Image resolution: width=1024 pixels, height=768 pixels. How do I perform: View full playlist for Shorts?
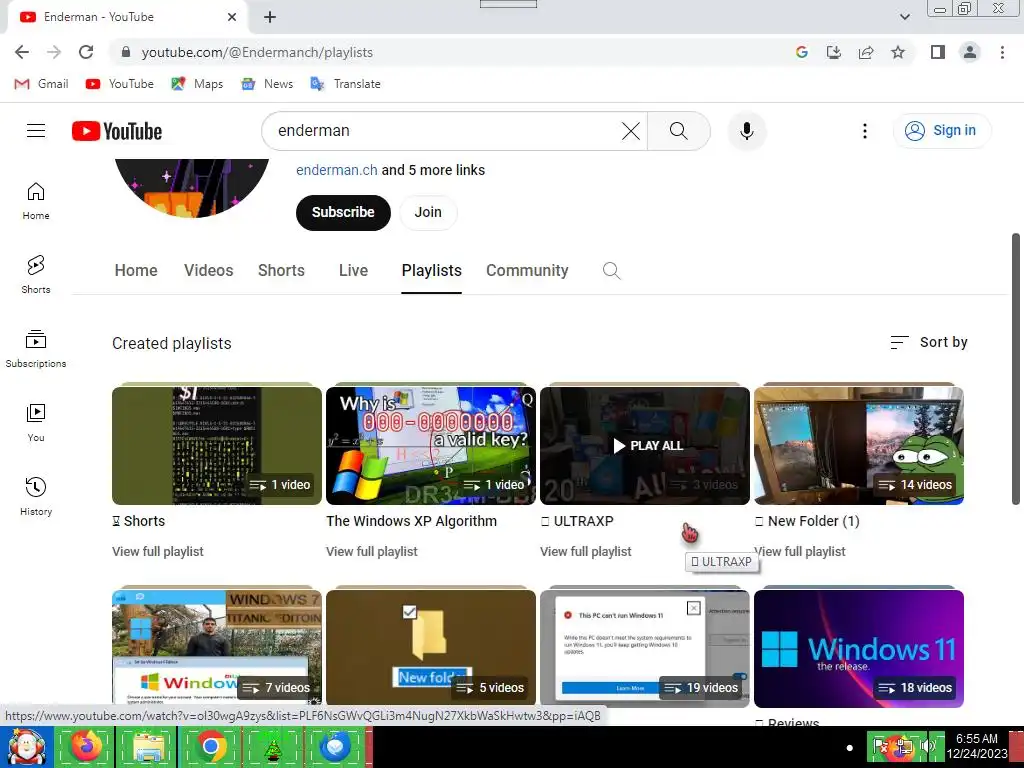pos(157,551)
